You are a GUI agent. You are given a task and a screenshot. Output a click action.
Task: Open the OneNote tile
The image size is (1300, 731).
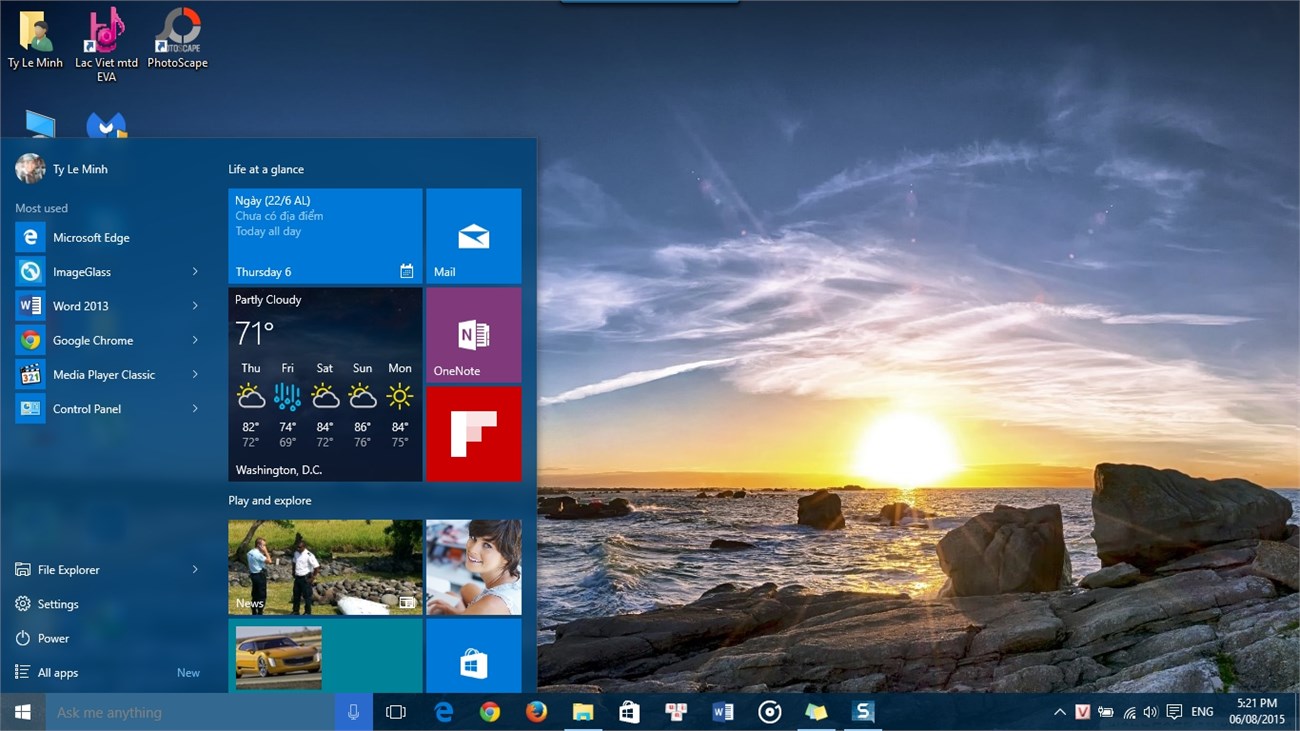point(474,335)
